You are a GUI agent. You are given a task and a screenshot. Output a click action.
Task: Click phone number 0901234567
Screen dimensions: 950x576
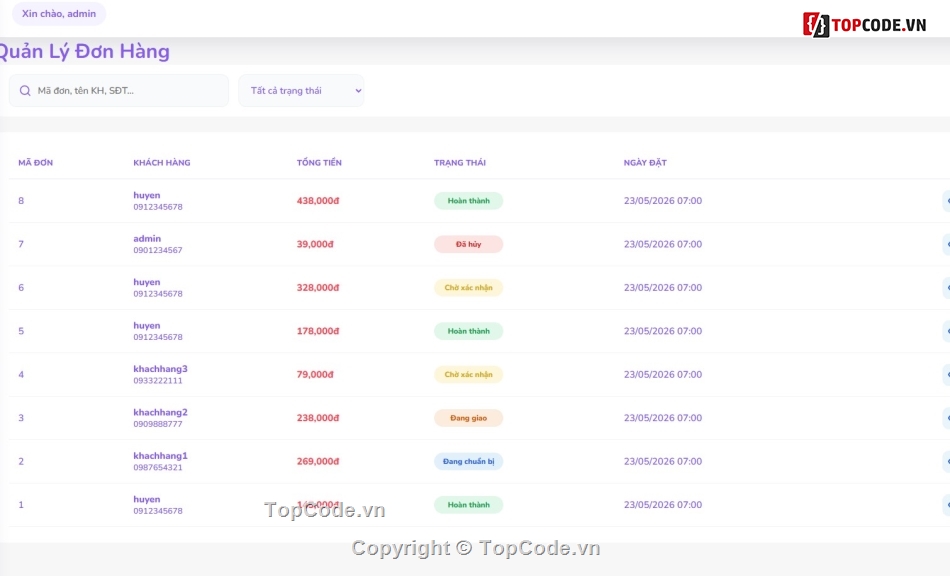click(158, 250)
